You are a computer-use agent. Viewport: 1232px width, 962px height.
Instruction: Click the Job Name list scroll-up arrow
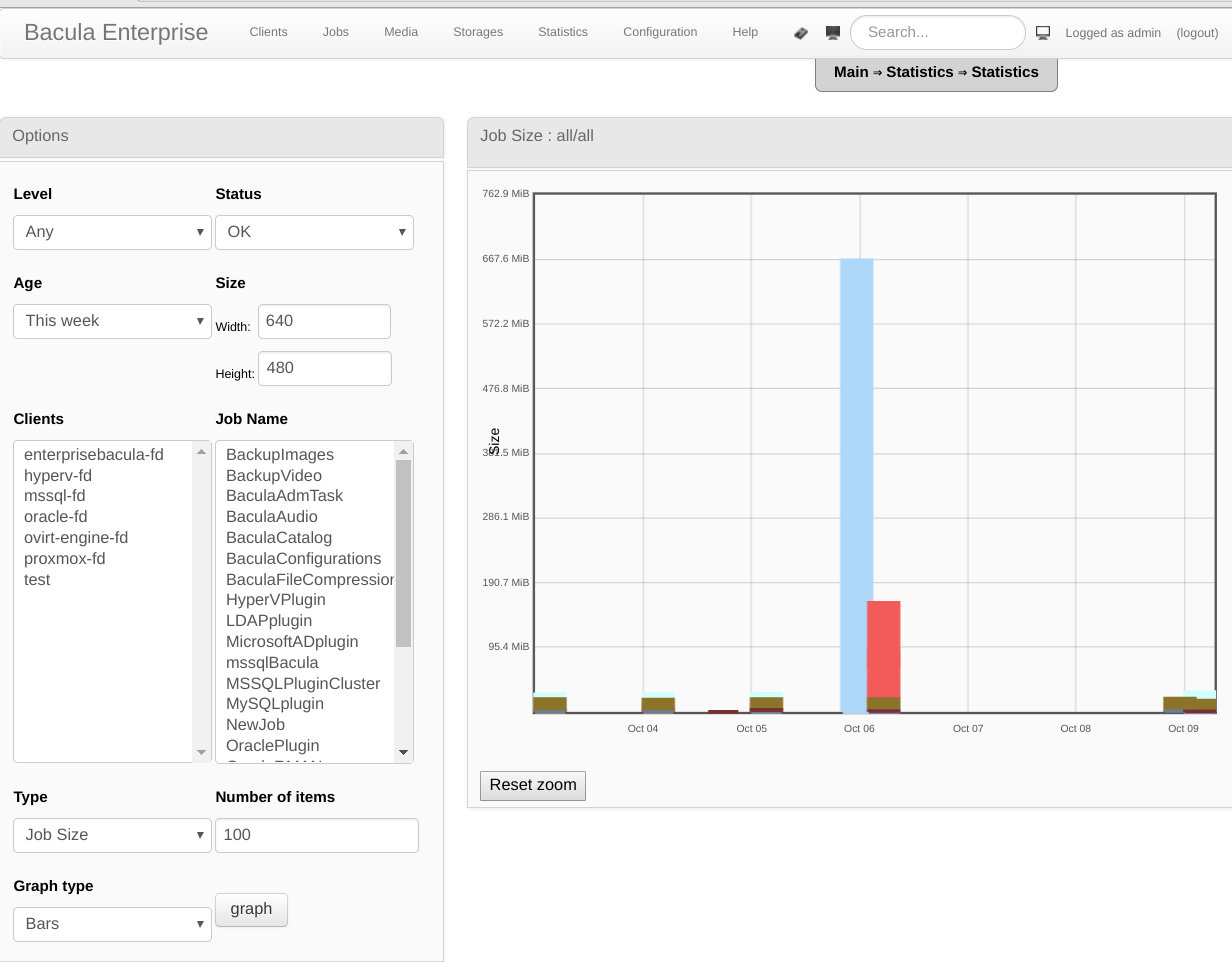pyautogui.click(x=403, y=451)
